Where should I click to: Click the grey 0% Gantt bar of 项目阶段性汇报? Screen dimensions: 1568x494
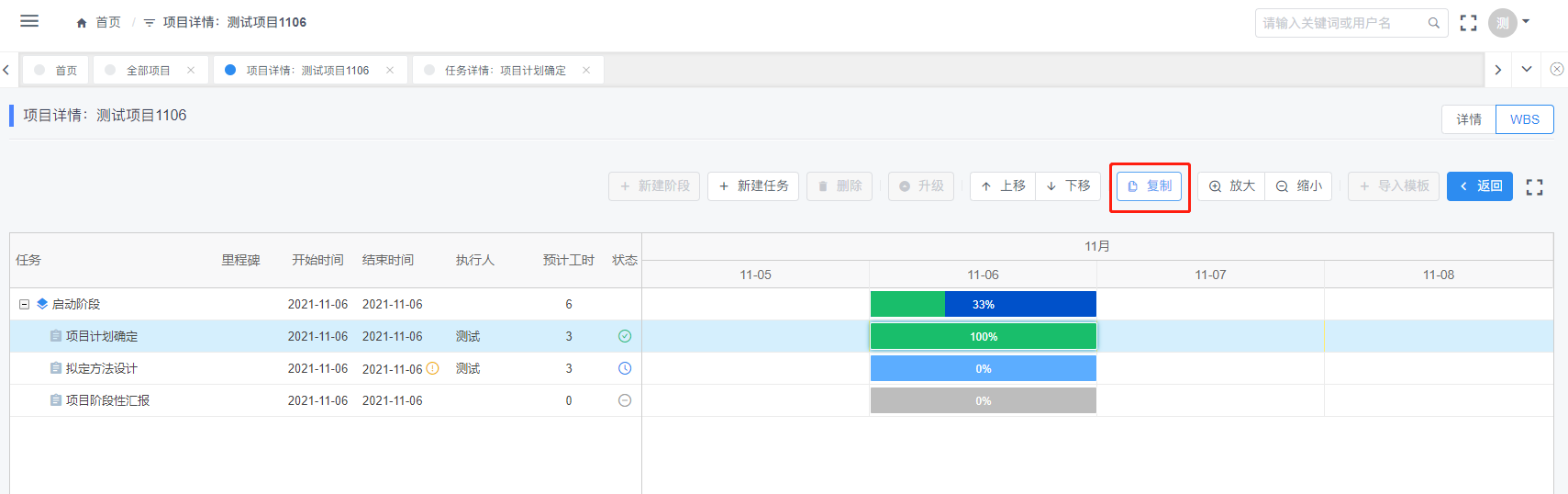tap(984, 400)
